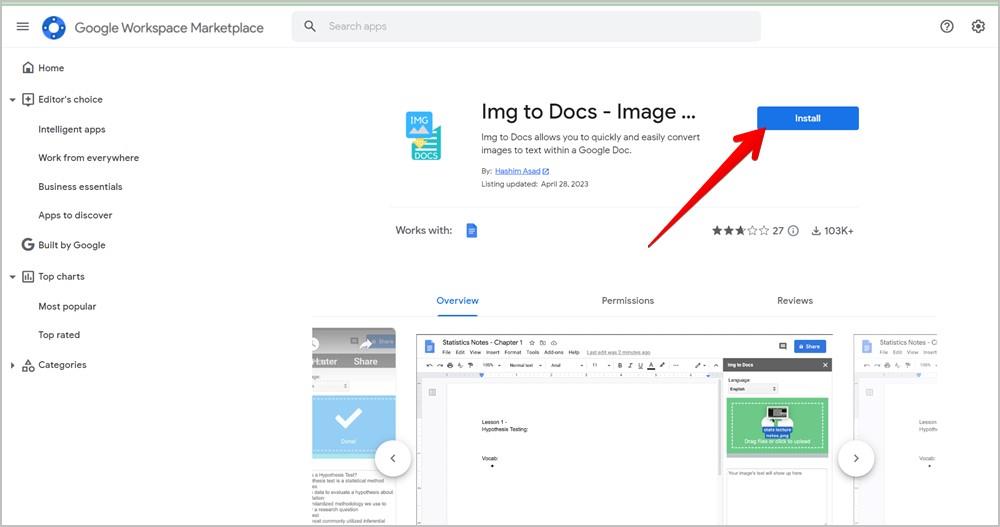
Task: Click the star rating display
Action: point(740,231)
